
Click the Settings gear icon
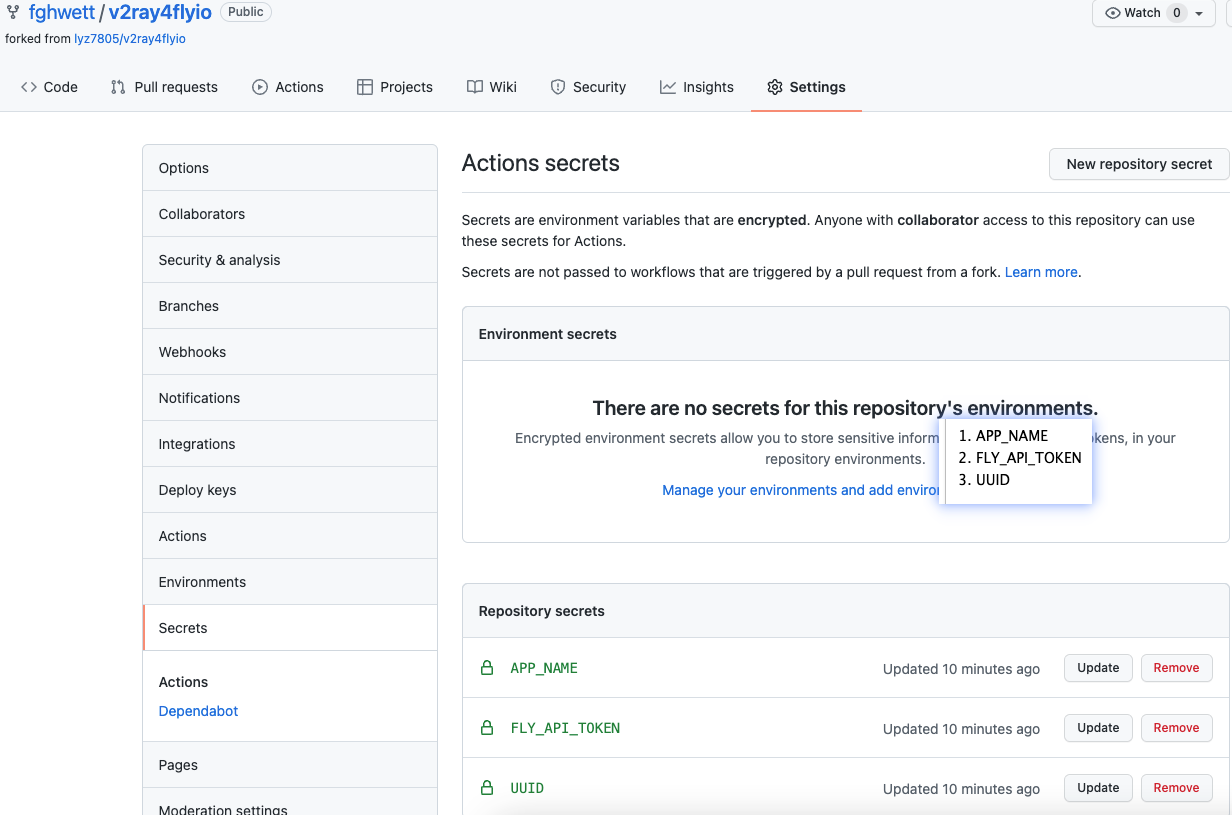(x=775, y=87)
